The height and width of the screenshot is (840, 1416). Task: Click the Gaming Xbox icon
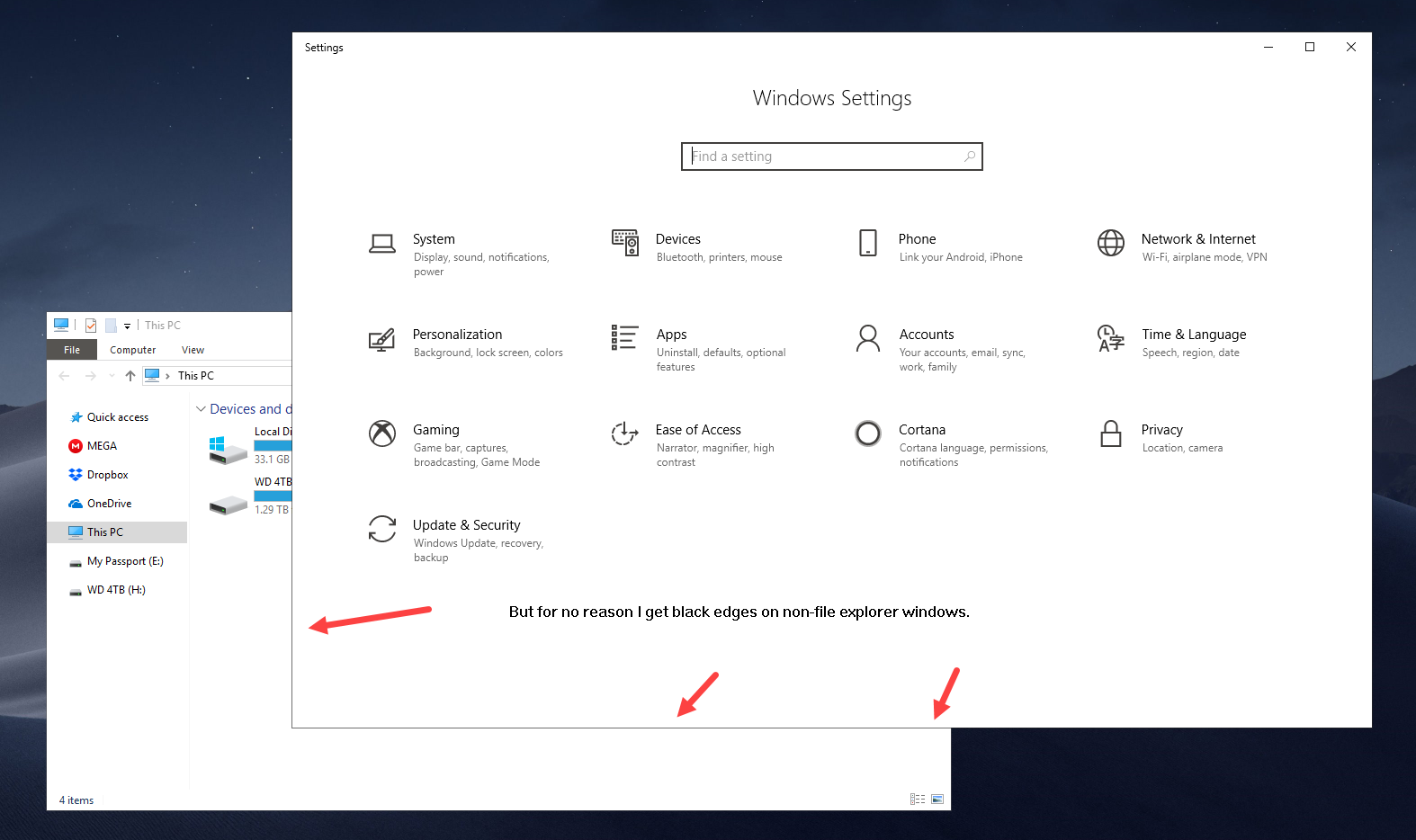[382, 433]
